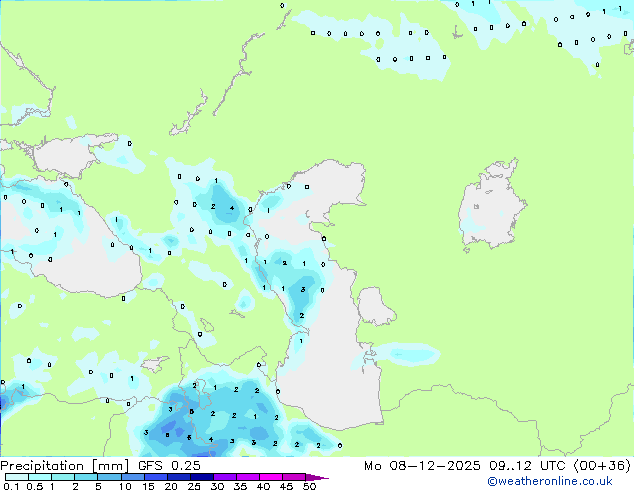
Task: Open the weatheronline.co.uk copyright link
Action: click(x=550, y=481)
